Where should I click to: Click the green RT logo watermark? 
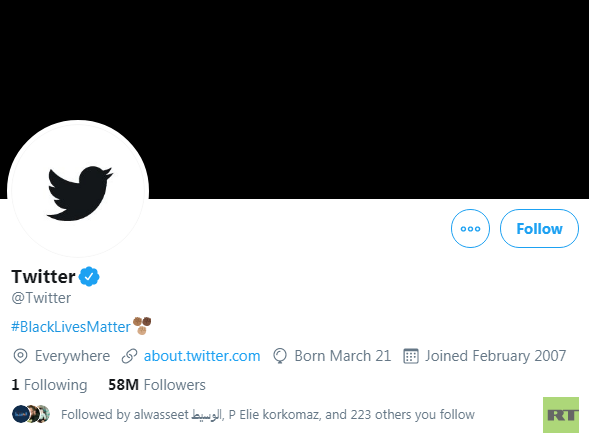tap(561, 415)
